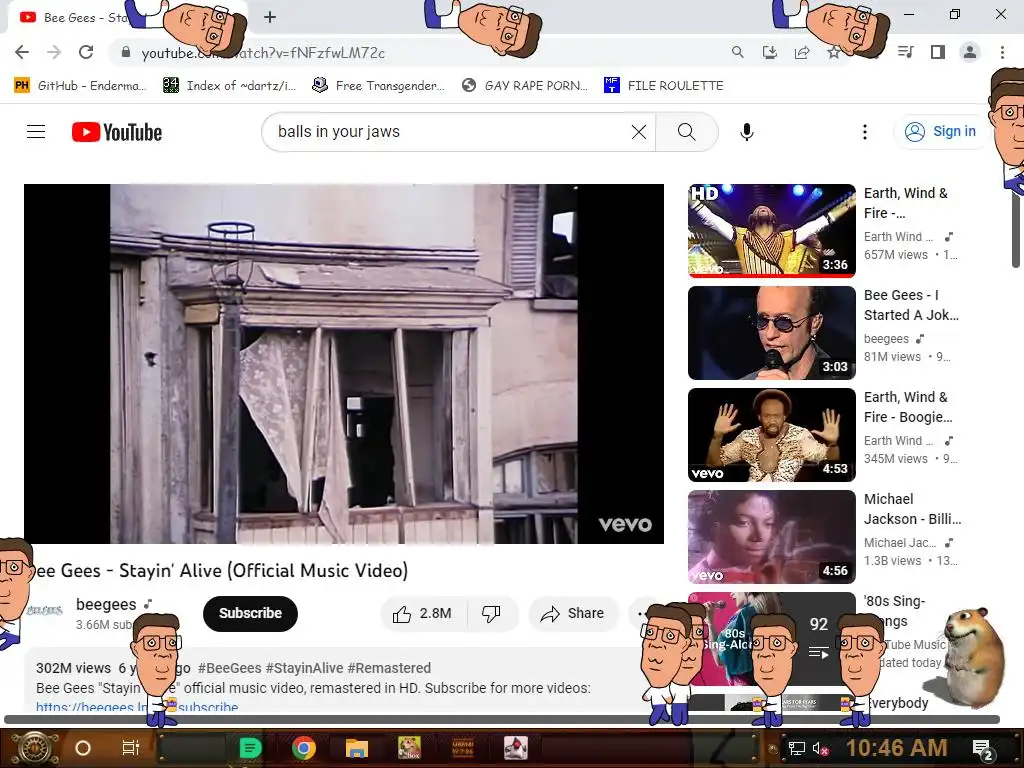The height and width of the screenshot is (768, 1024).
Task: Open Michael Jackson Billie Jean thumbnail
Action: point(772,537)
